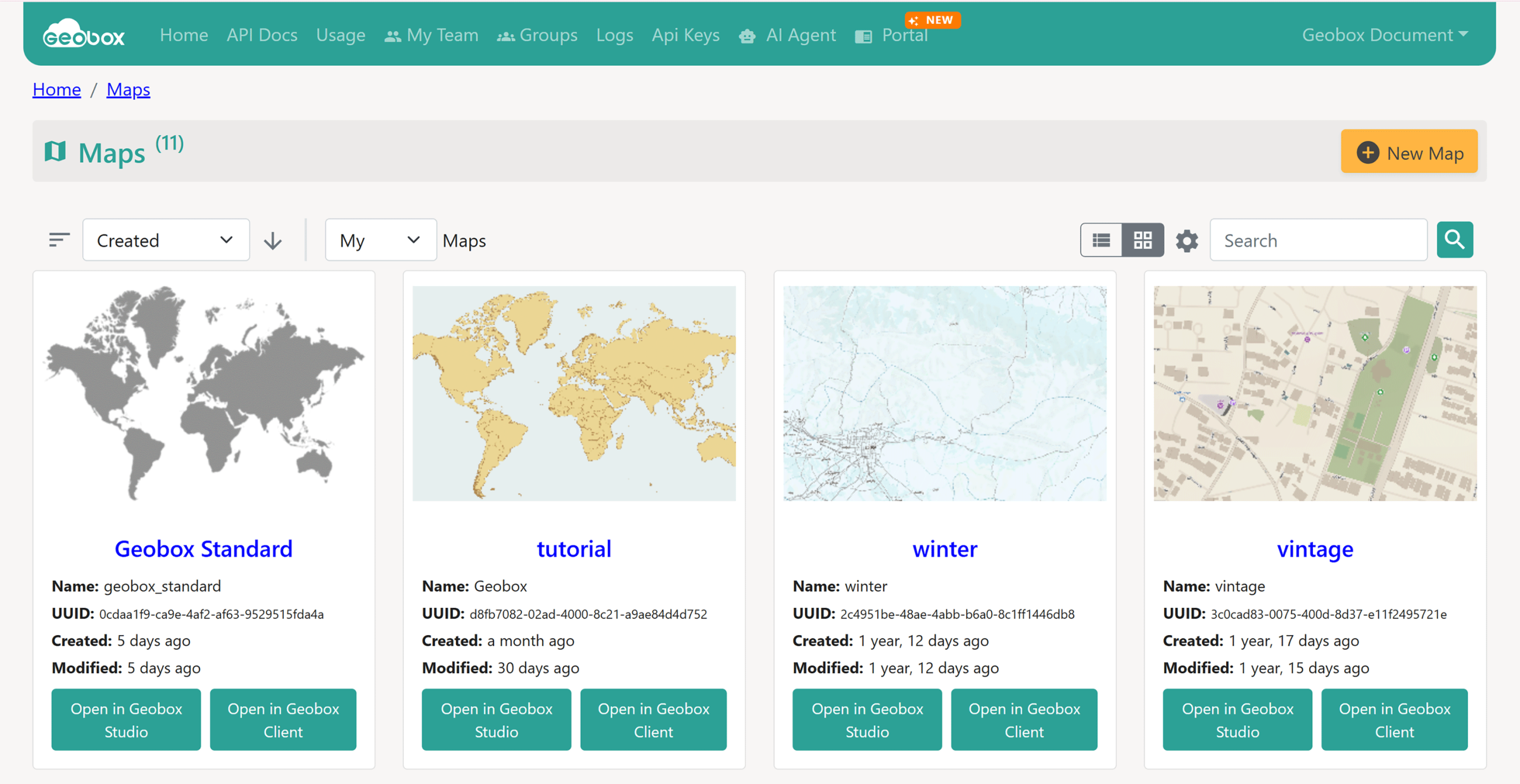Screen dimensions: 1520x784
Task: Open vintage map in Geobox Client
Action: (1395, 719)
